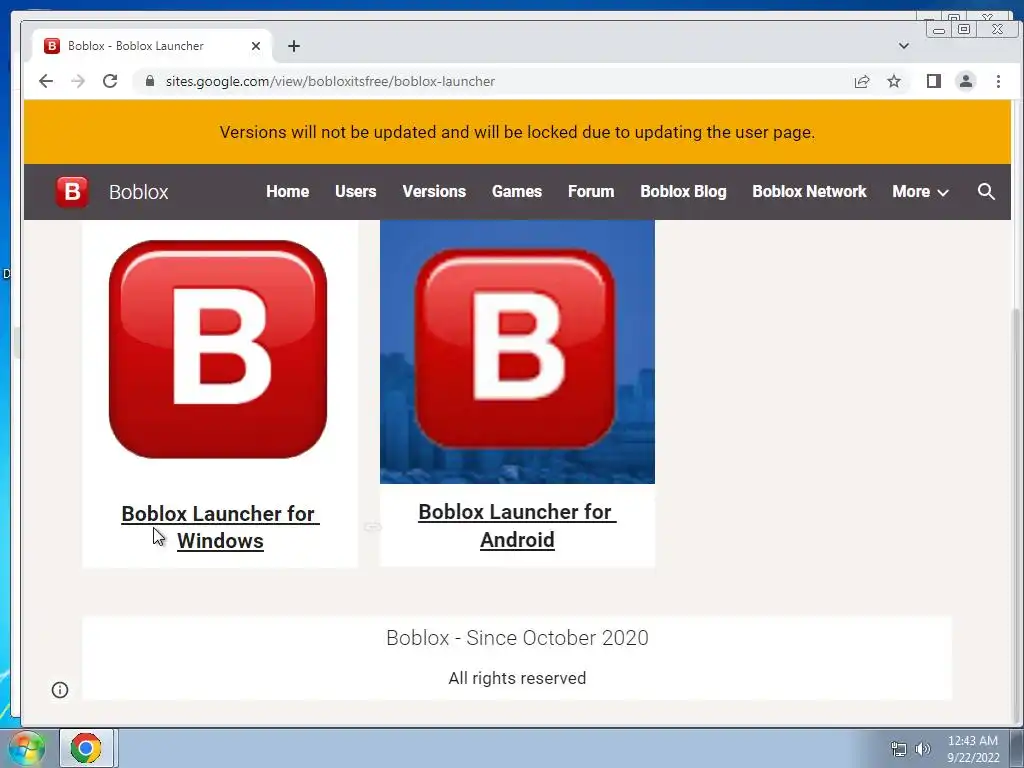This screenshot has width=1024, height=768.
Task: Open Chrome's three-dot menu
Action: [x=998, y=81]
